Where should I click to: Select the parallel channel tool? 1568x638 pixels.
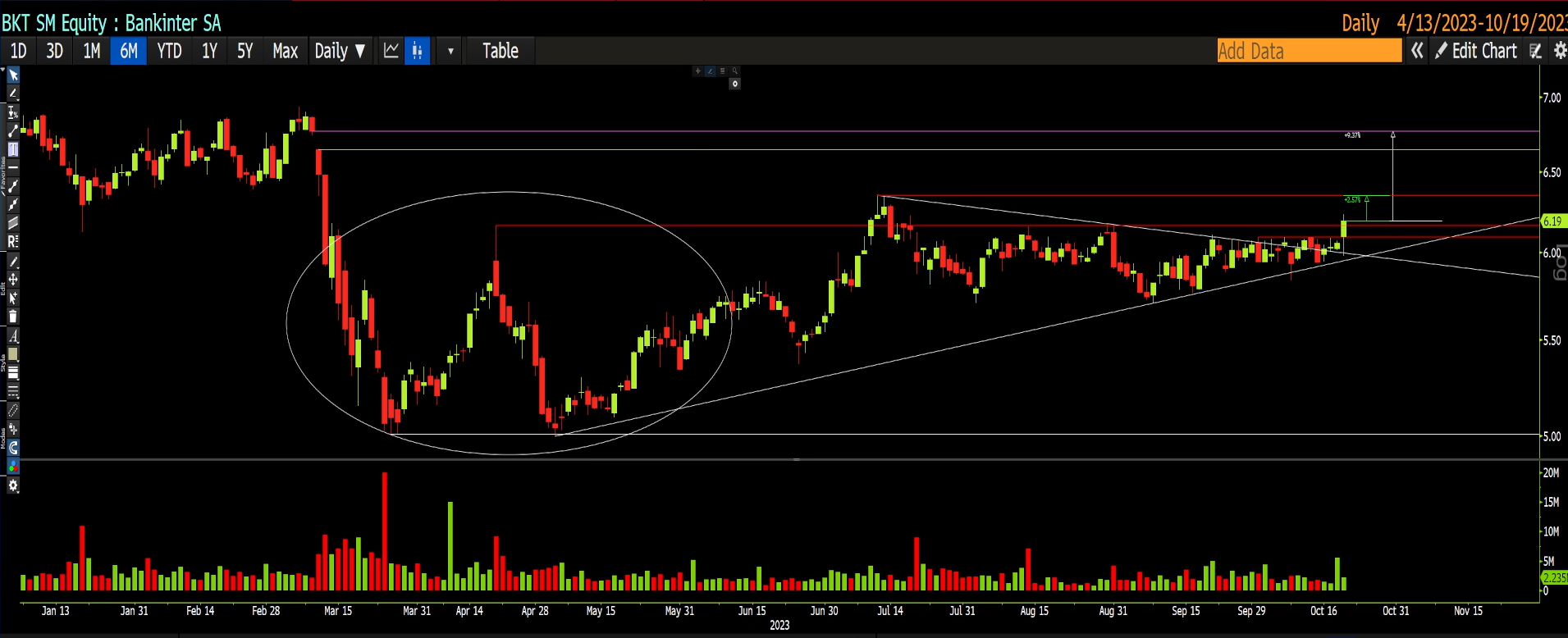(x=13, y=223)
